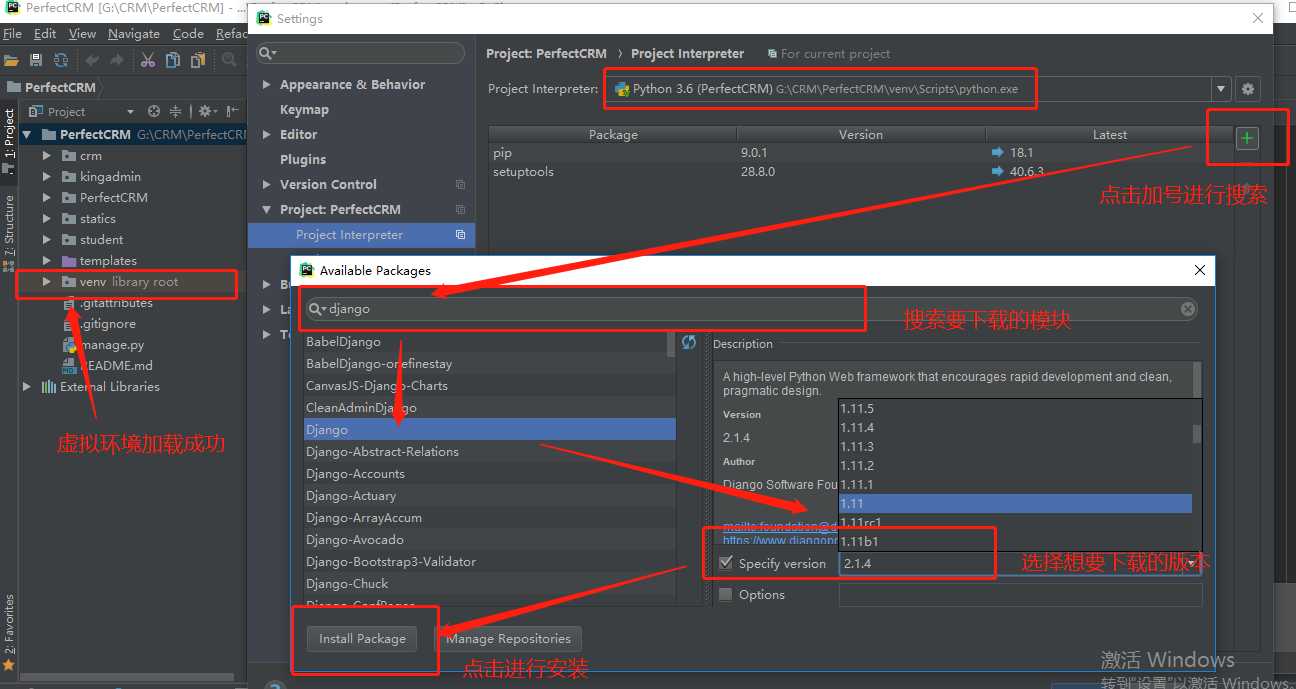Image resolution: width=1296 pixels, height=689 pixels.
Task: Expand the crm folder
Action: coord(47,156)
